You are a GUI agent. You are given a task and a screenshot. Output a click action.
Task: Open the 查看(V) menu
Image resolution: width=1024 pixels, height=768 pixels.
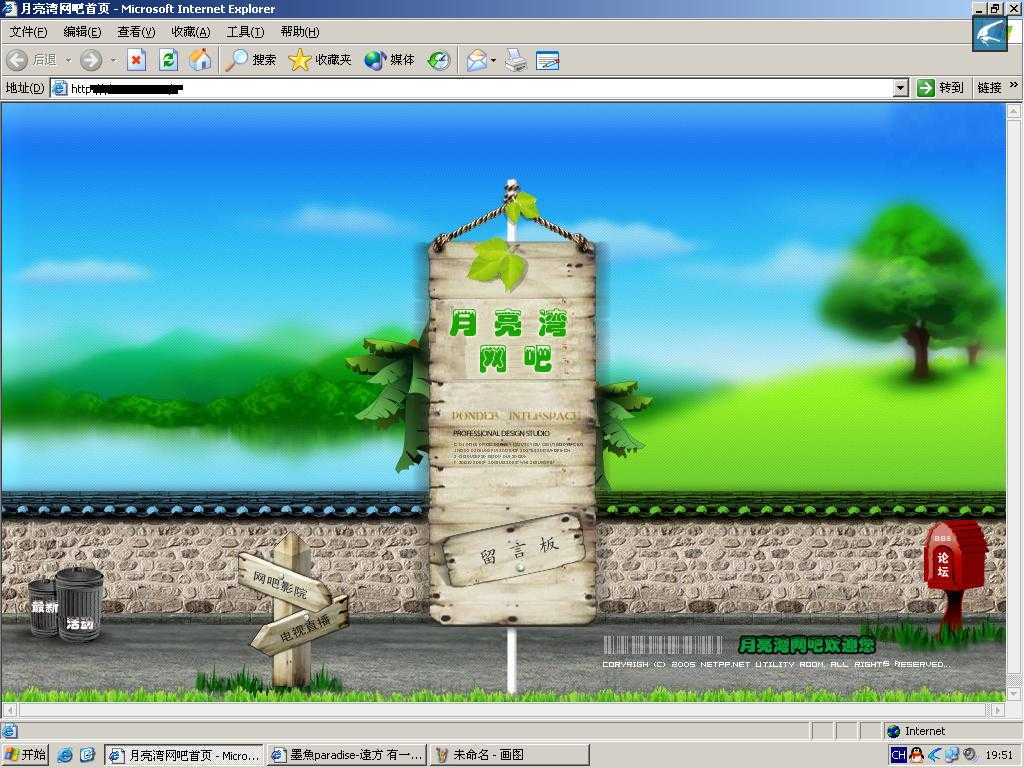click(x=136, y=32)
